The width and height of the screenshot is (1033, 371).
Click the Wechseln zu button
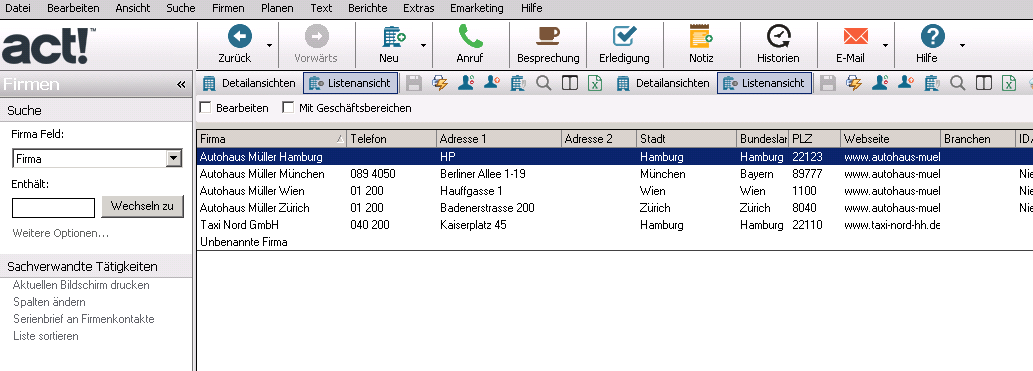point(142,206)
